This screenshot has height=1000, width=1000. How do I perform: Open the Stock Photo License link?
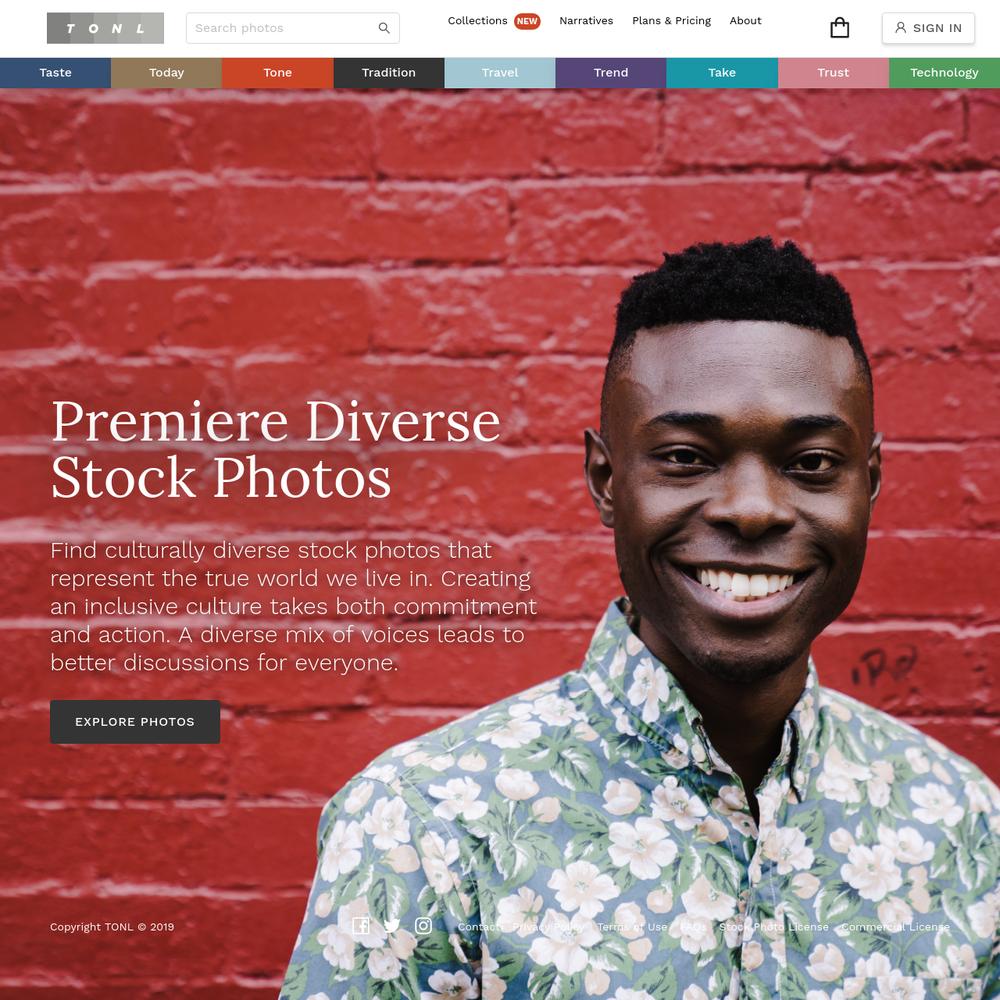pyautogui.click(x=774, y=927)
